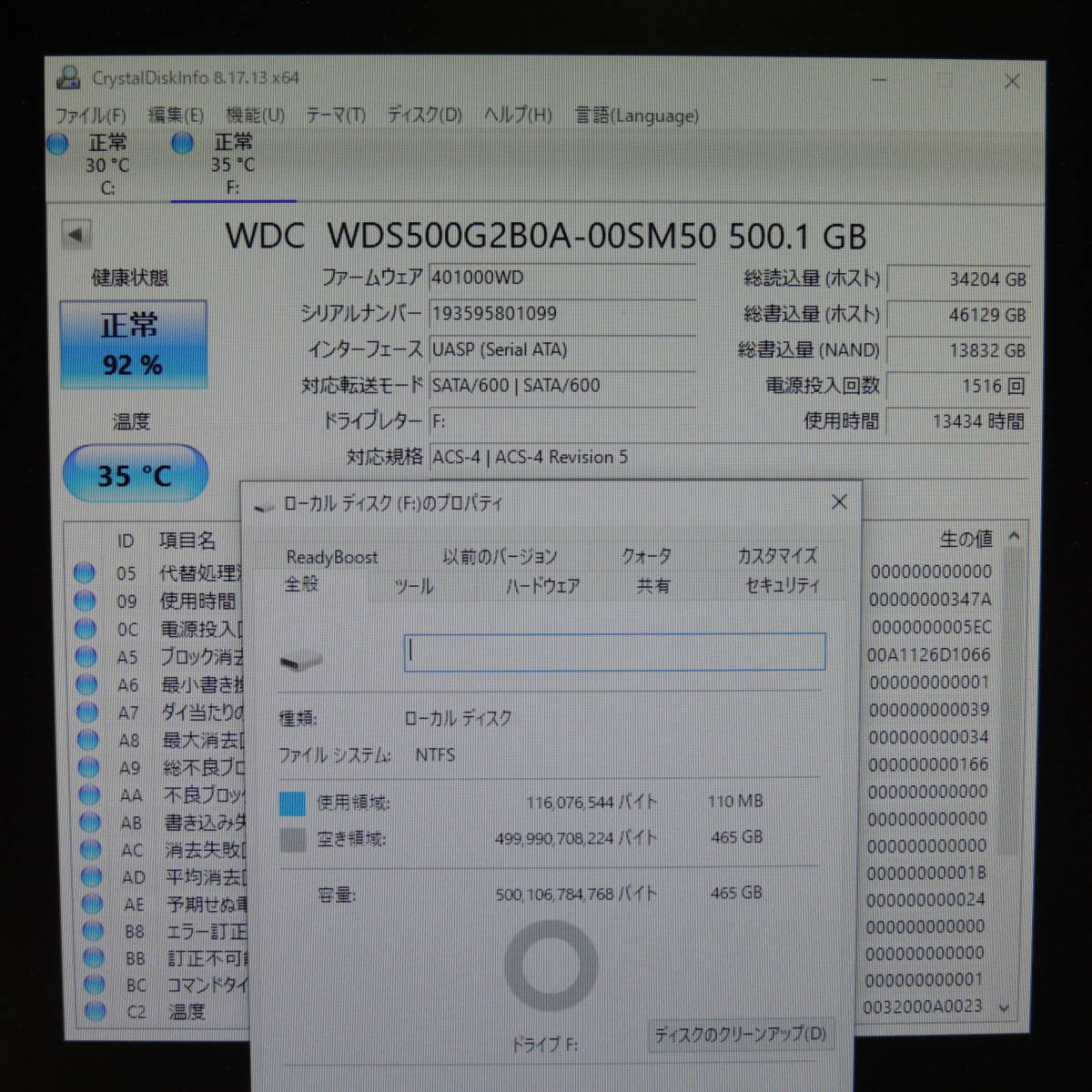The height and width of the screenshot is (1092, 1092).
Task: Switch to the ReadyBoost tab
Action: (x=332, y=557)
